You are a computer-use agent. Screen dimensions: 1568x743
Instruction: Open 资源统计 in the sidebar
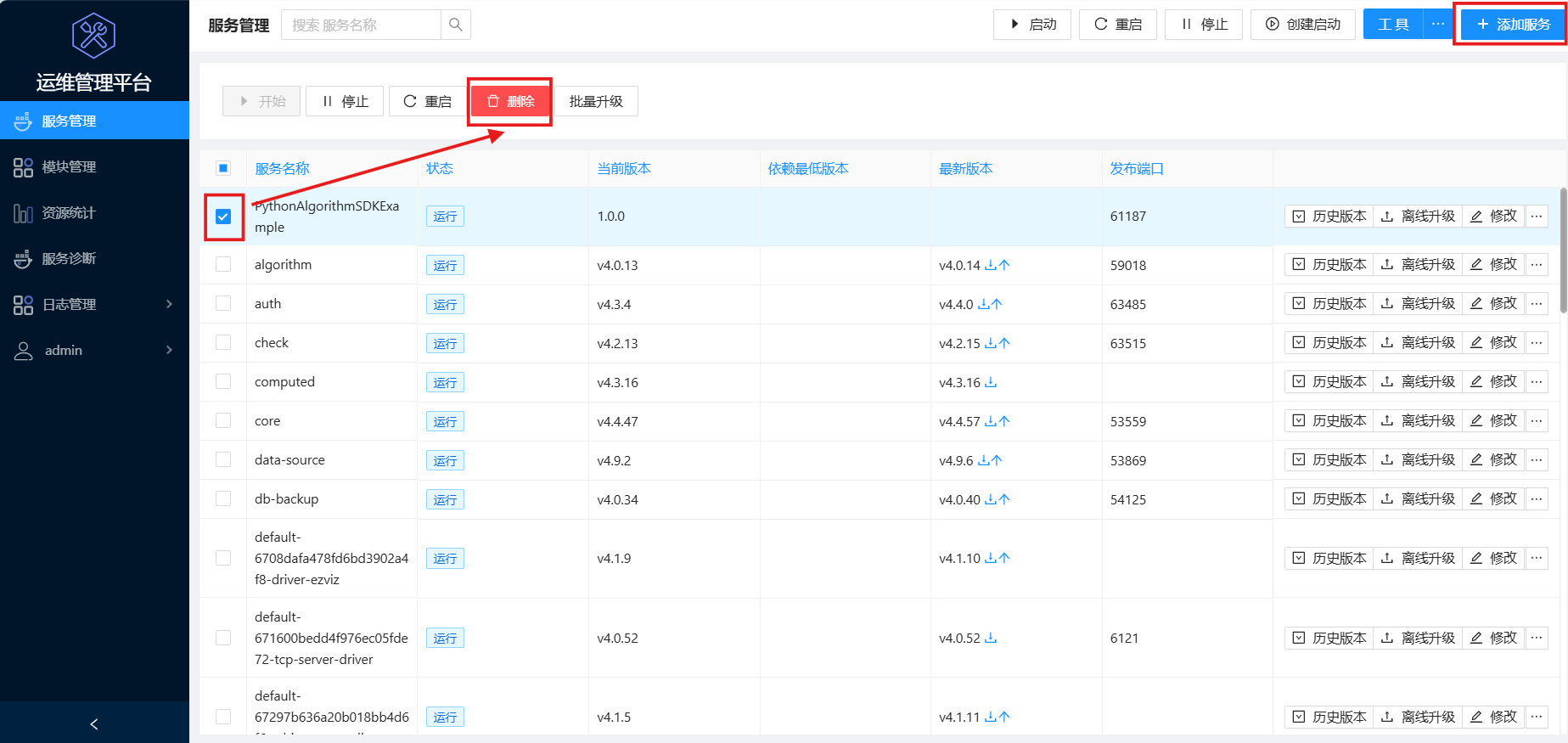[x=69, y=212]
